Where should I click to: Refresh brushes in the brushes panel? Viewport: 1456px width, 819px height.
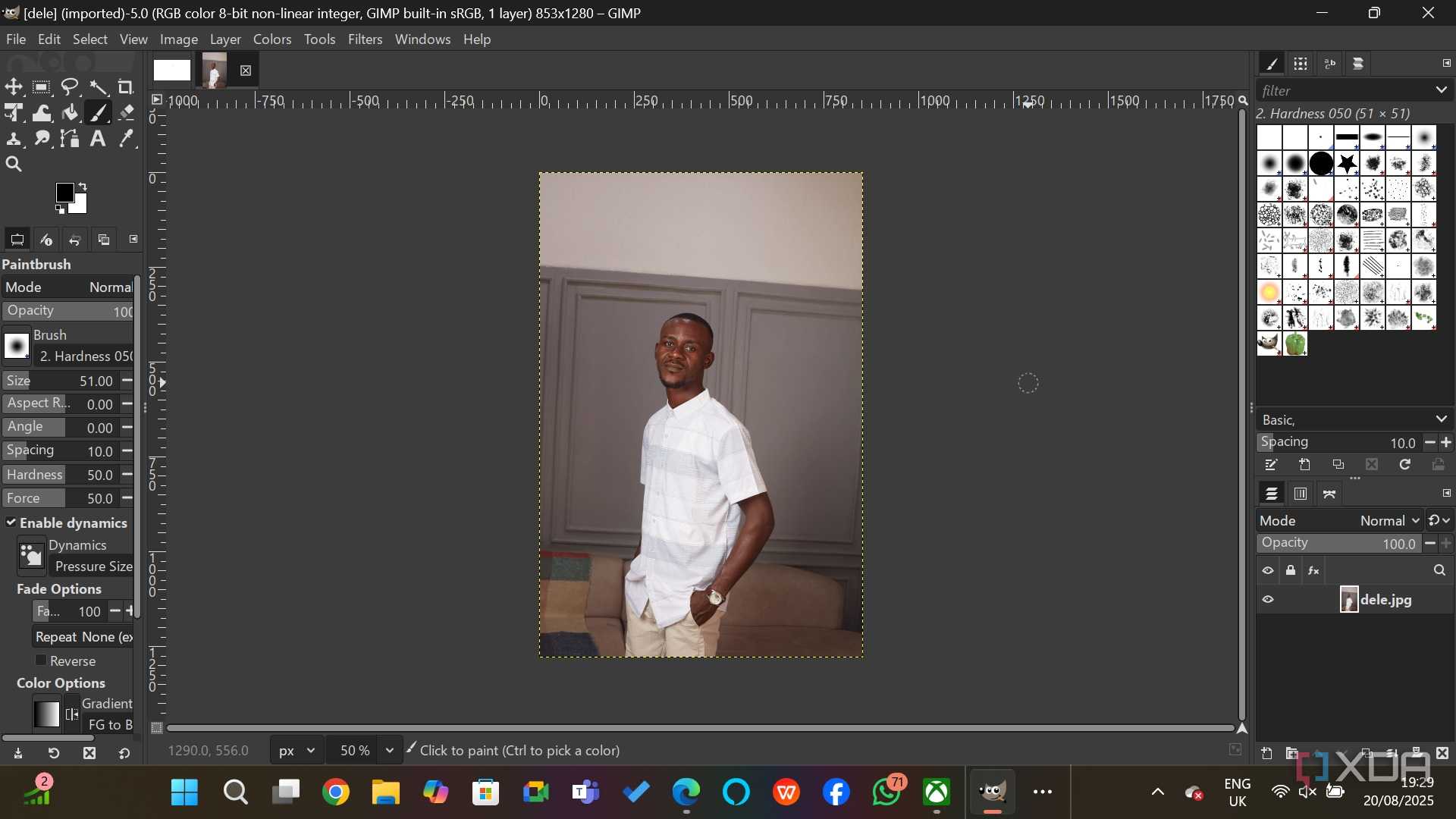1404,465
